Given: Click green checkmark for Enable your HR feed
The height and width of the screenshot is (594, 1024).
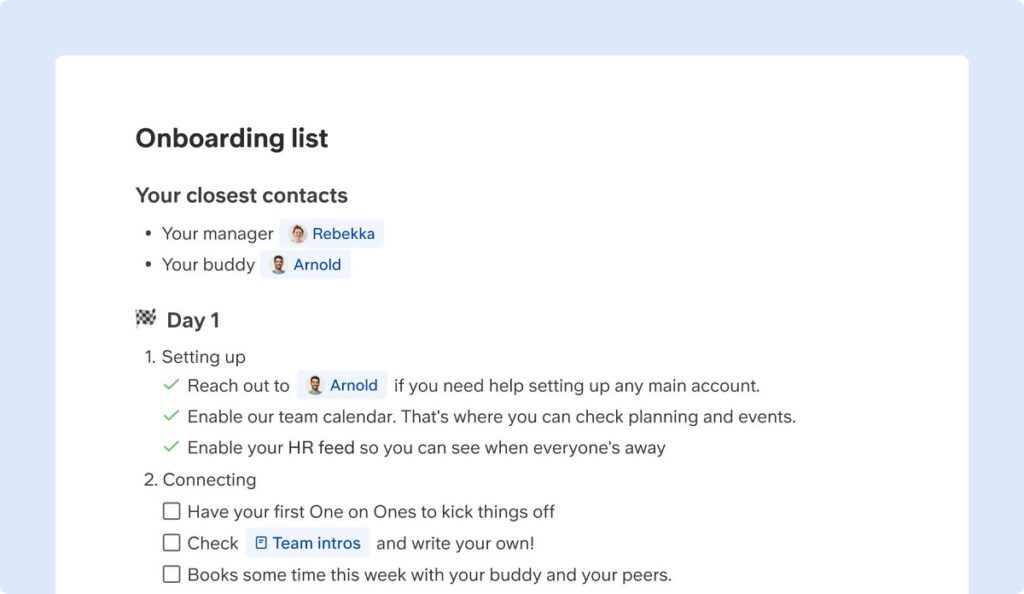Looking at the screenshot, I should pos(171,447).
